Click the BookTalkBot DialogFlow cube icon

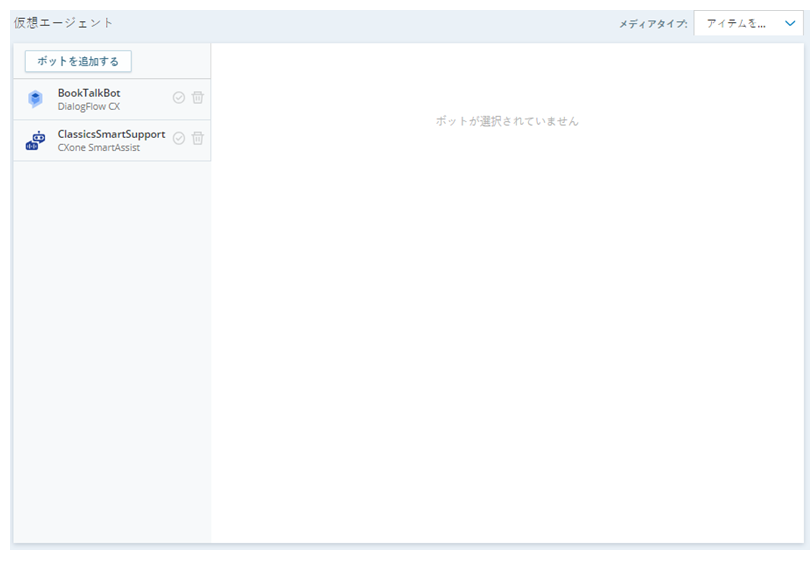coord(35,98)
